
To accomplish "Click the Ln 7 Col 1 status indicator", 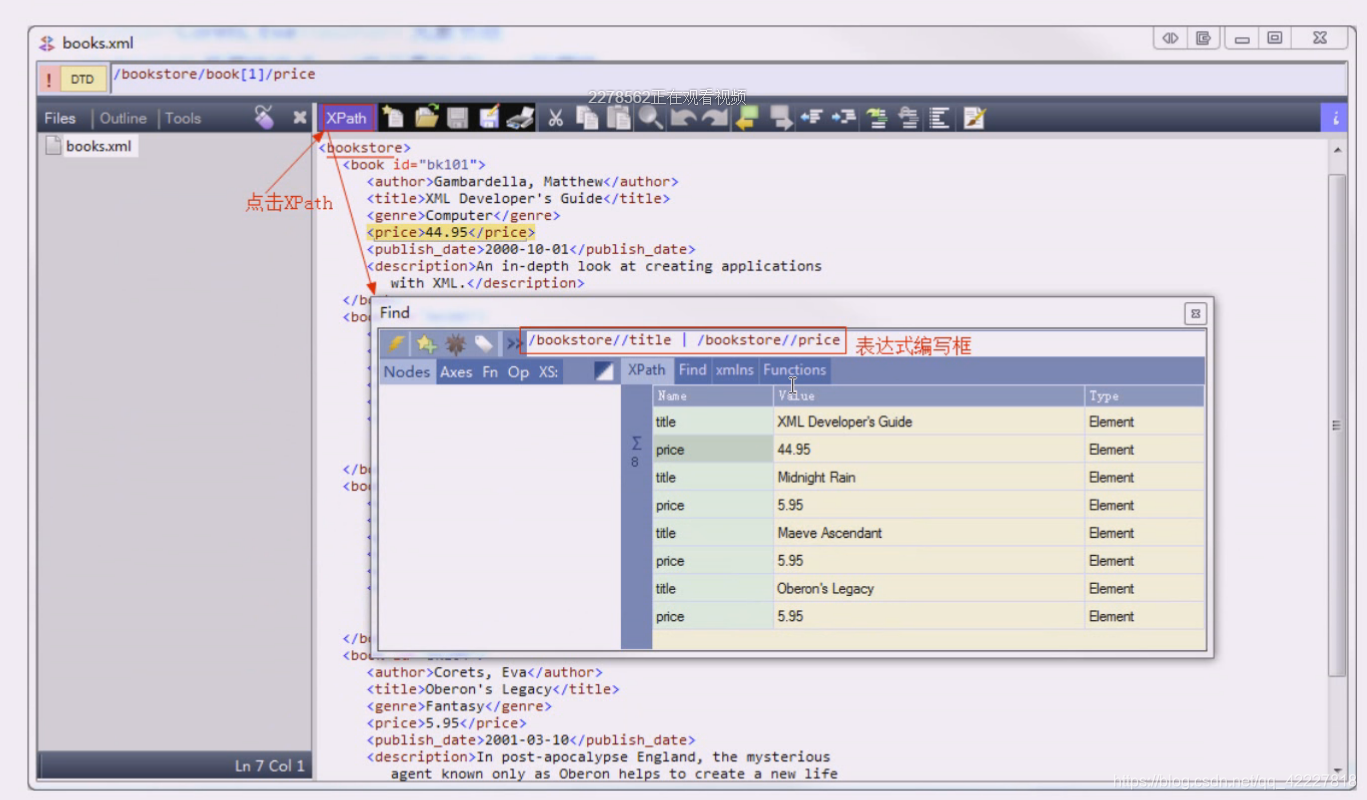I will tap(270, 766).
